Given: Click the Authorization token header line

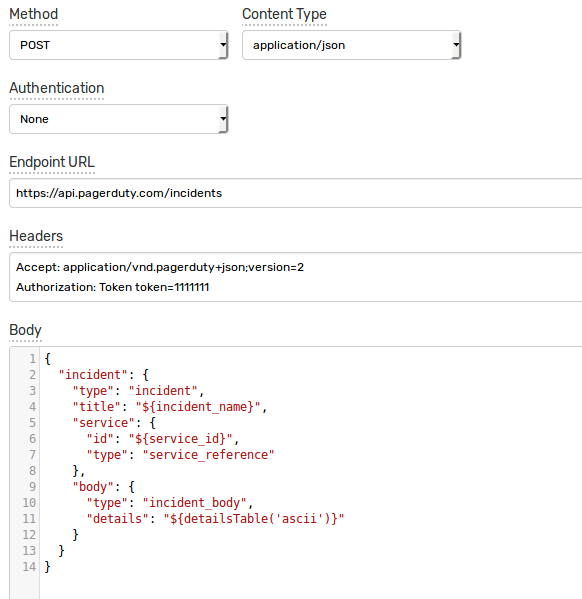Looking at the screenshot, I should [112, 287].
